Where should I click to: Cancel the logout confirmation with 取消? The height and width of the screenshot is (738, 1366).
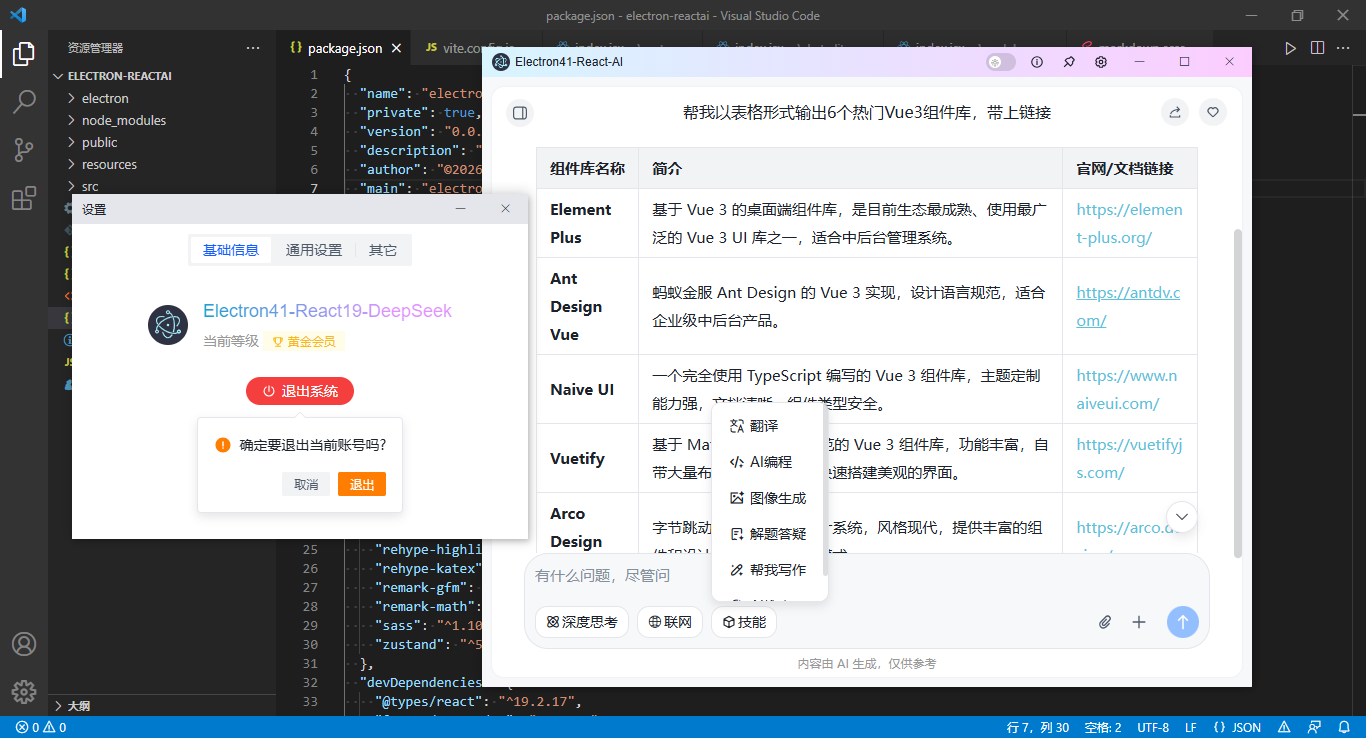pos(306,484)
